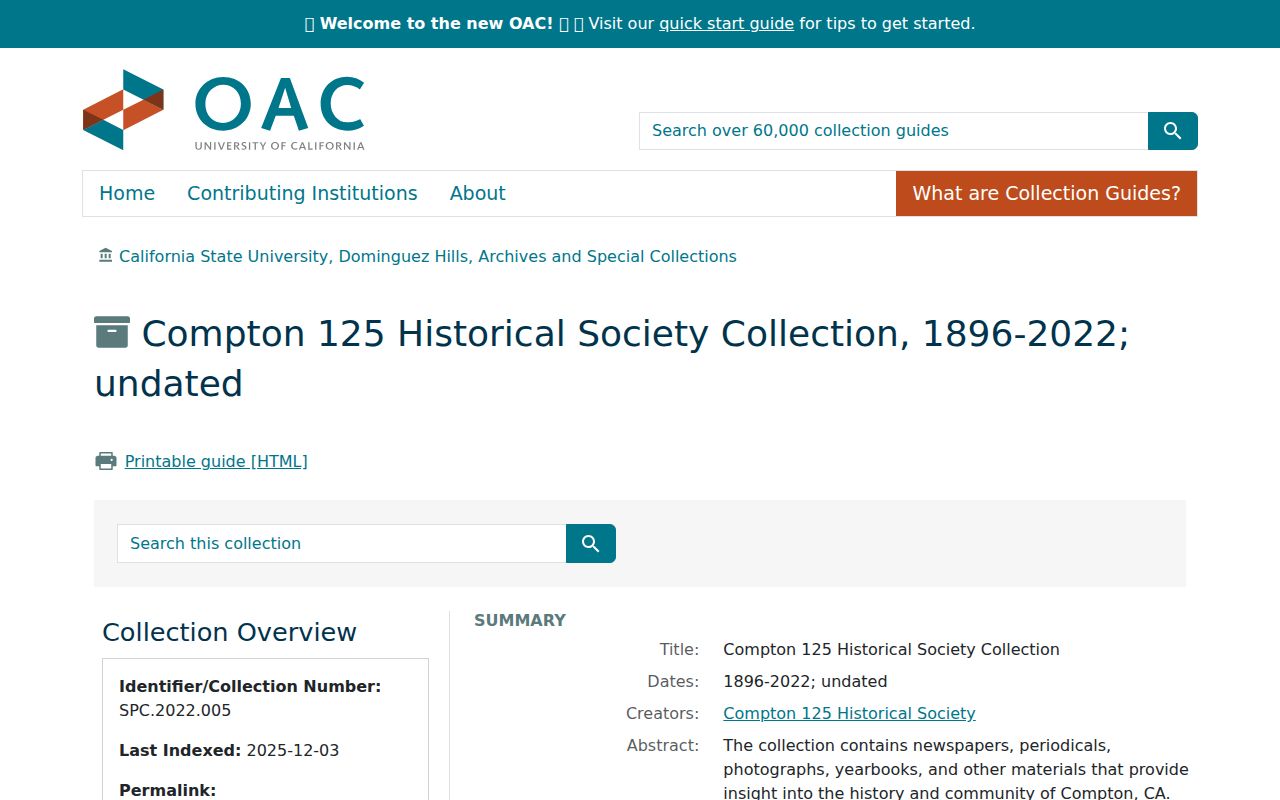Screen dimensions: 1280x800
Task: Click the OAC logo
Action: point(223,110)
